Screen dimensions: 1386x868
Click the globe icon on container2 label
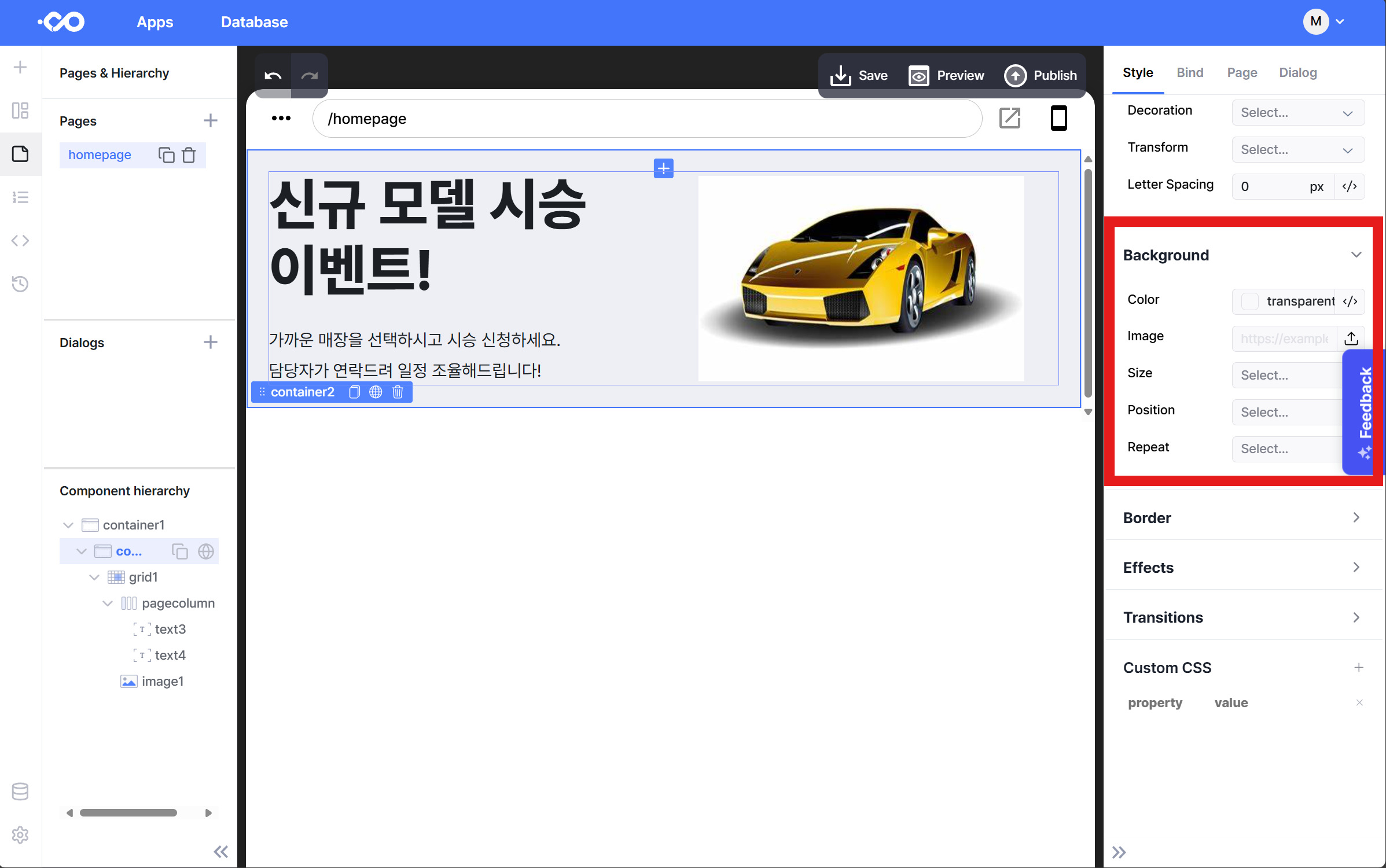click(x=376, y=392)
